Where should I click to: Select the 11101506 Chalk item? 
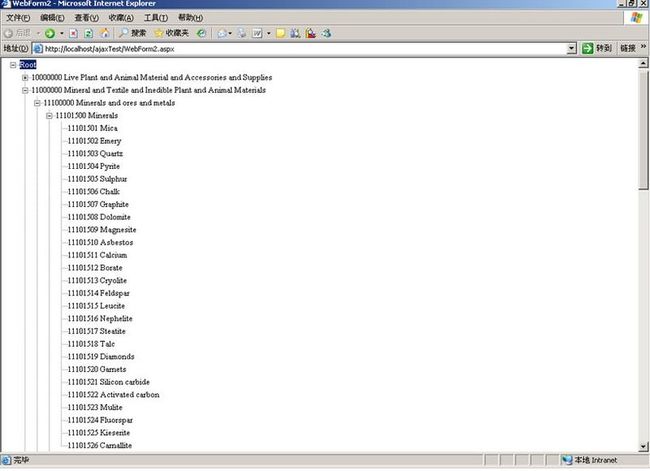point(94,192)
